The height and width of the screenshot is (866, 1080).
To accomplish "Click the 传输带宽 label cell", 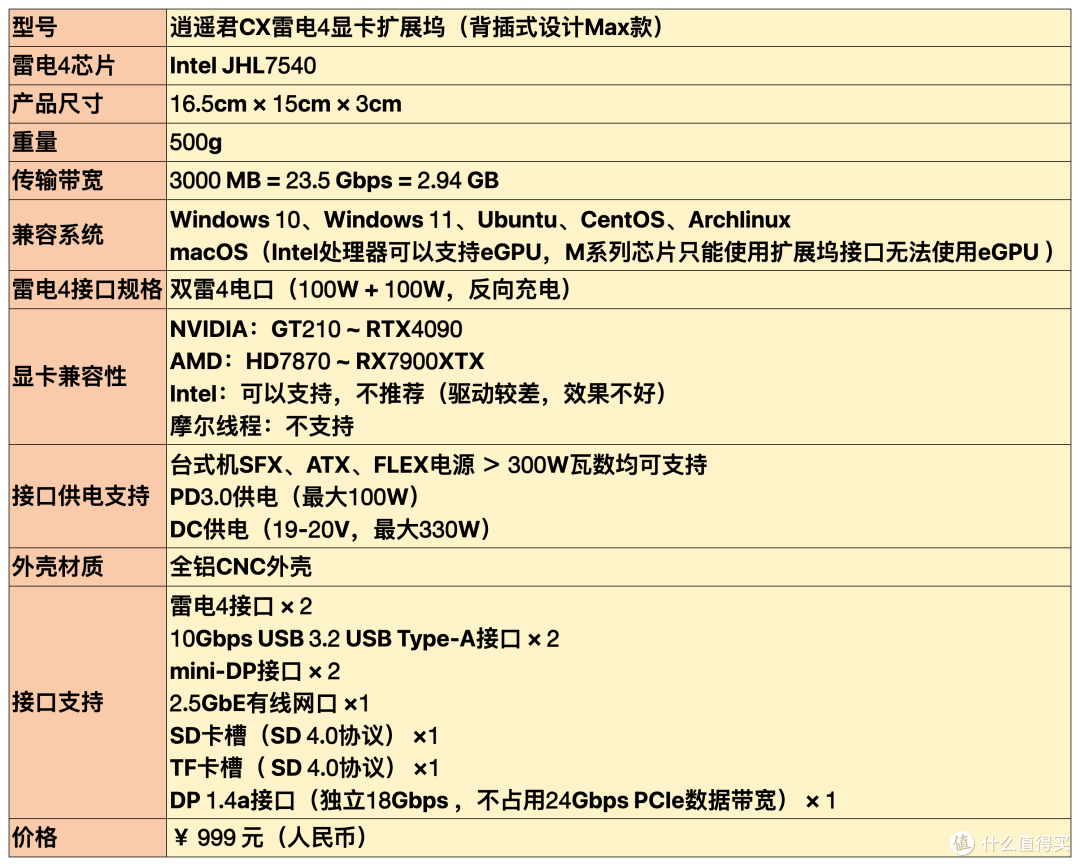I will pyautogui.click(x=87, y=181).
